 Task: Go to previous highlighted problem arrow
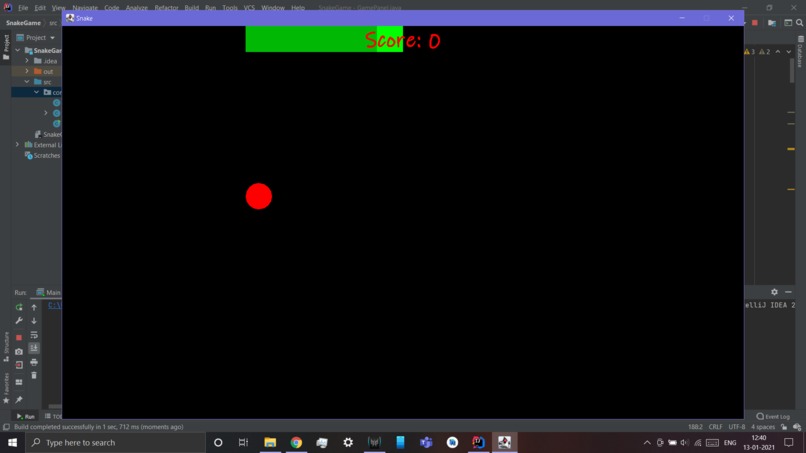778,52
